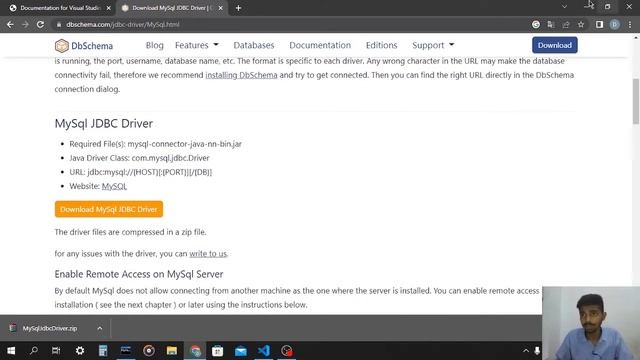Open taskbar search
The image size is (640, 360).
34,351
